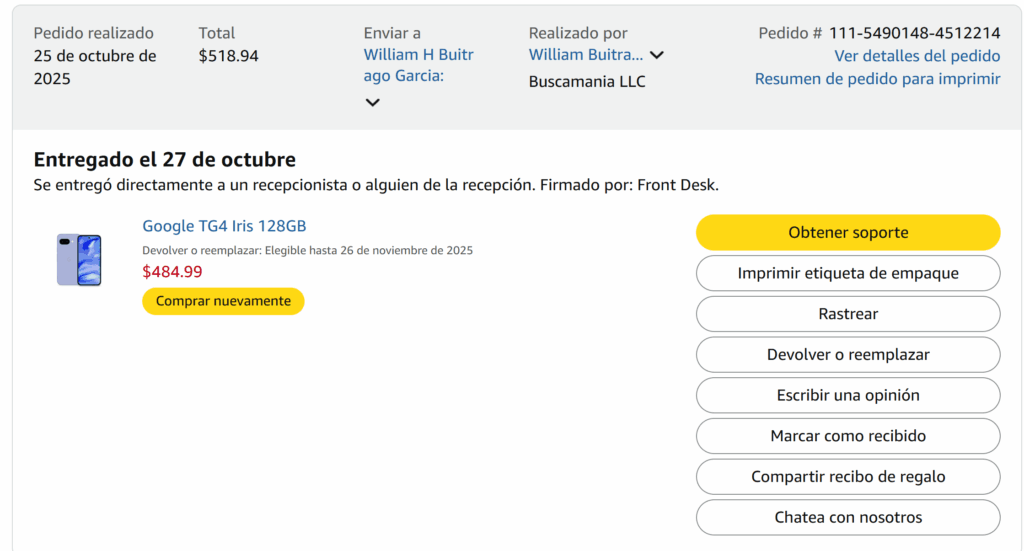Click the order number 111-5490148-4512214

pos(914,33)
